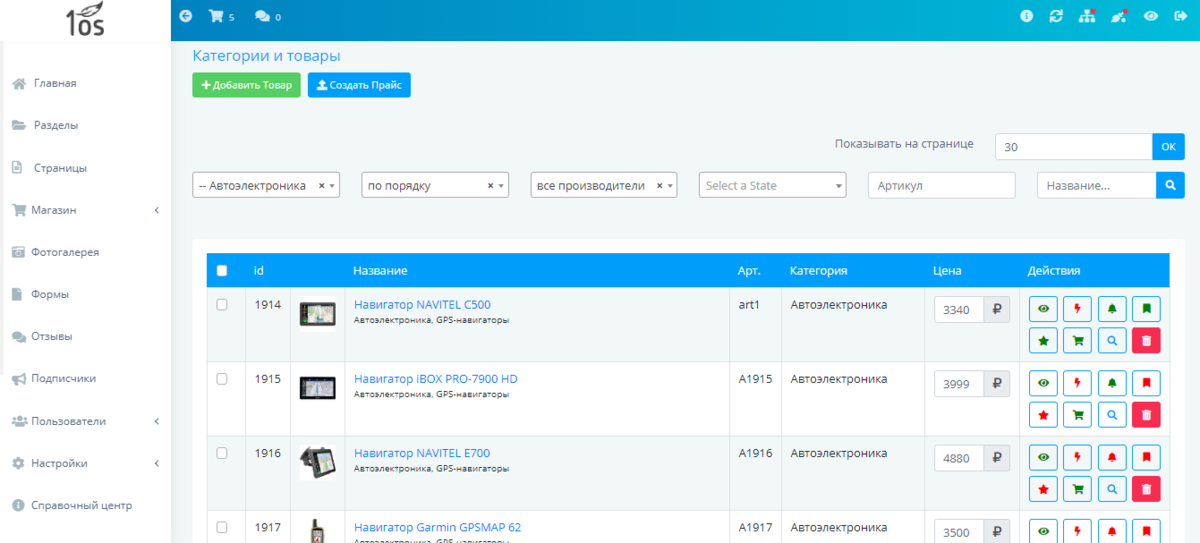
Task: Click bookmark icon for Navigator NAVITEL C500
Action: pyautogui.click(x=1146, y=309)
